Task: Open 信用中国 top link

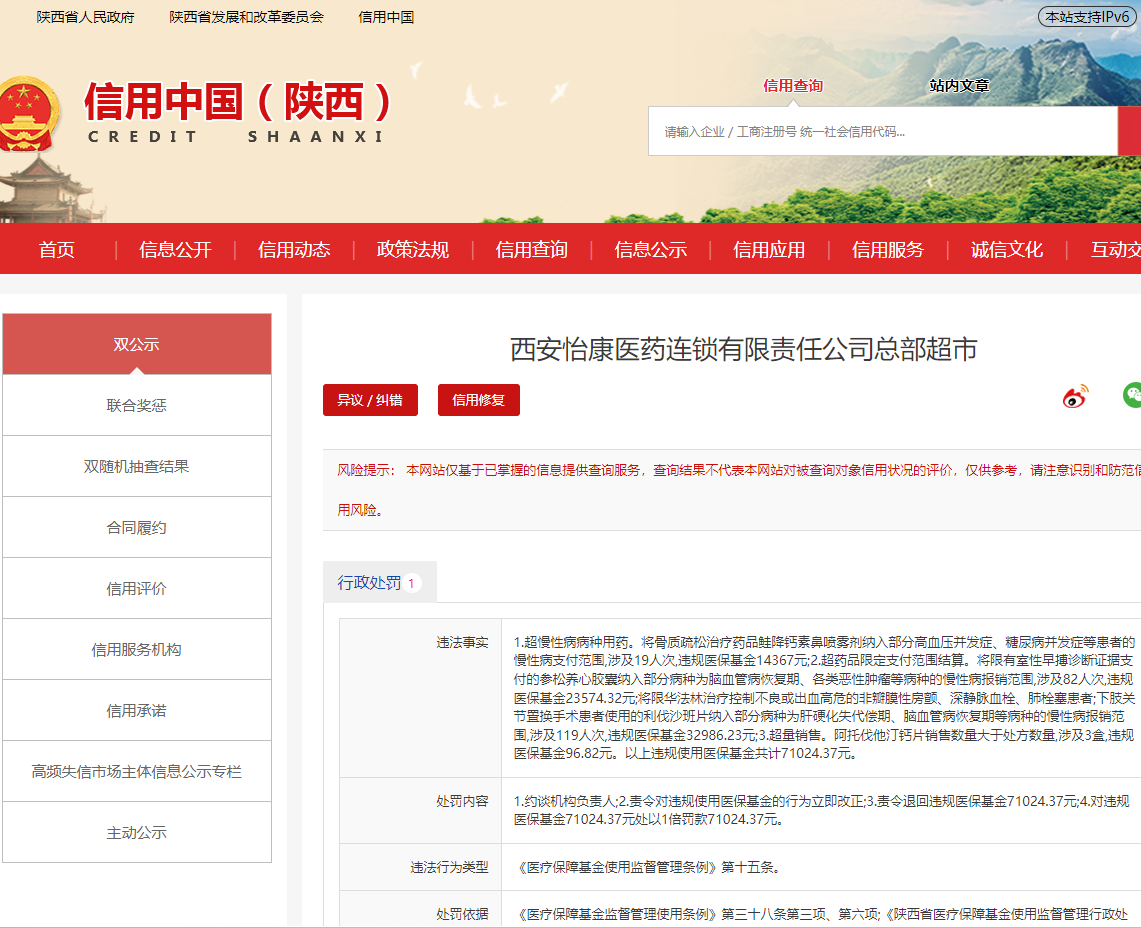Action: click(x=386, y=17)
